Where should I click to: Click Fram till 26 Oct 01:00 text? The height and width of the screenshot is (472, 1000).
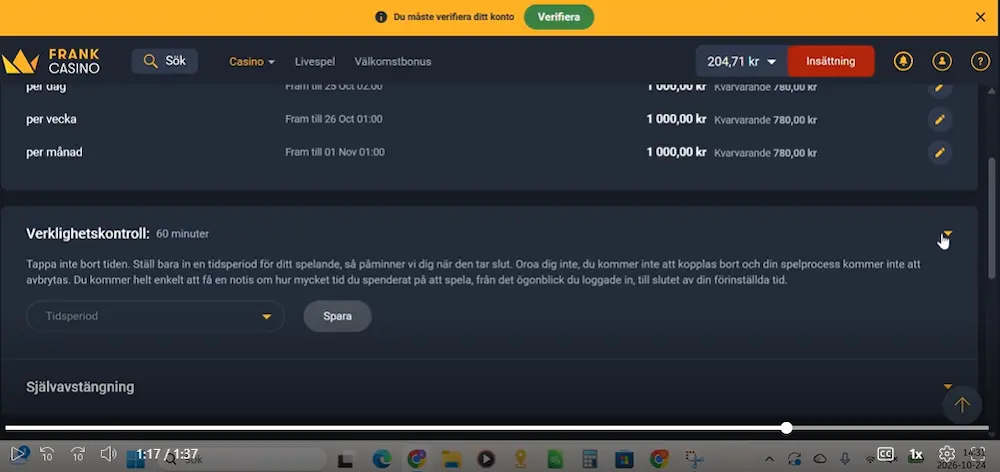334,119
